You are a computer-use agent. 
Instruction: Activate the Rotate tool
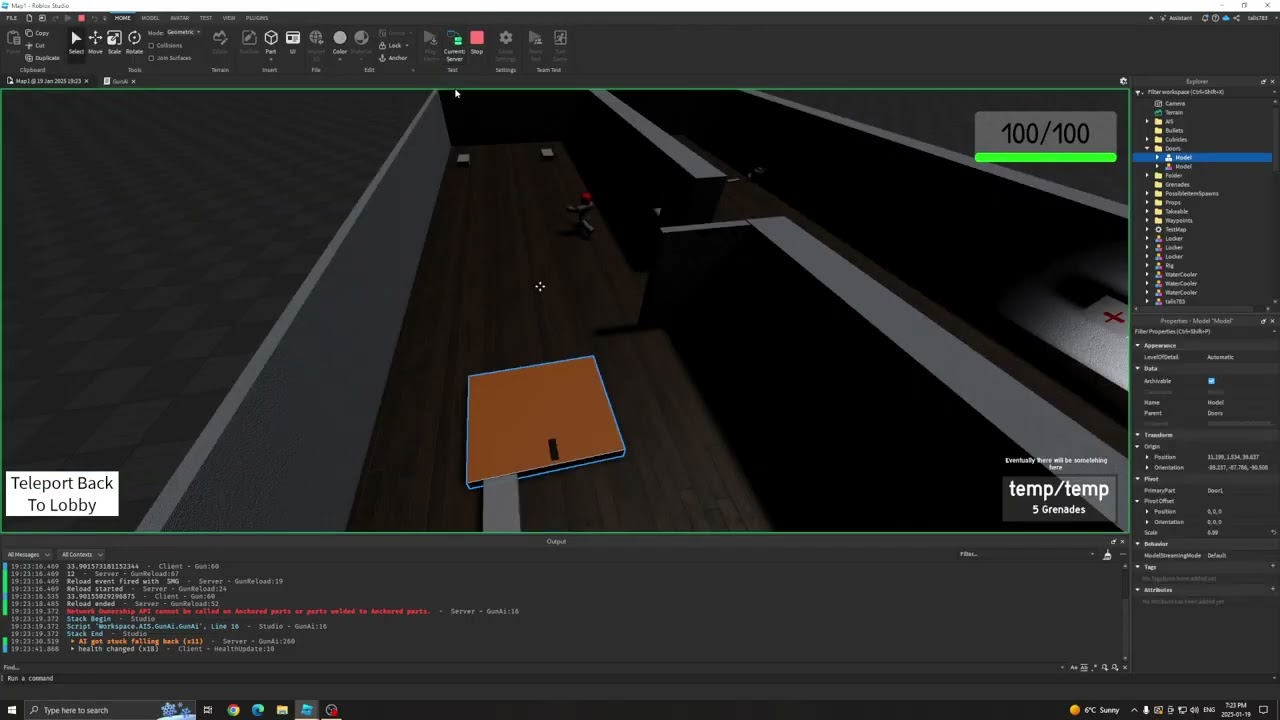point(135,39)
